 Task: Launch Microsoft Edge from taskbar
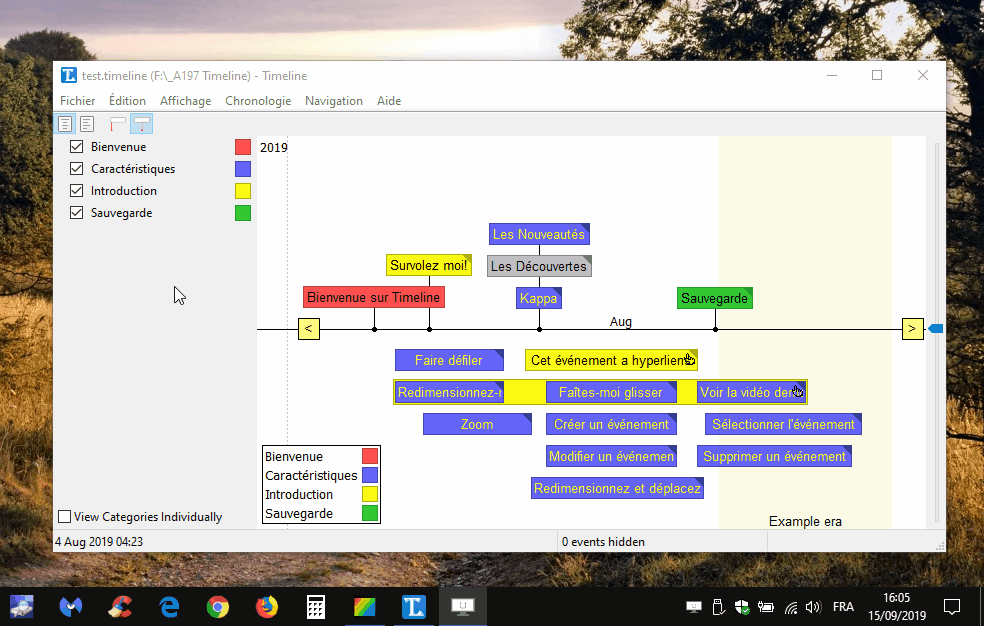point(169,607)
